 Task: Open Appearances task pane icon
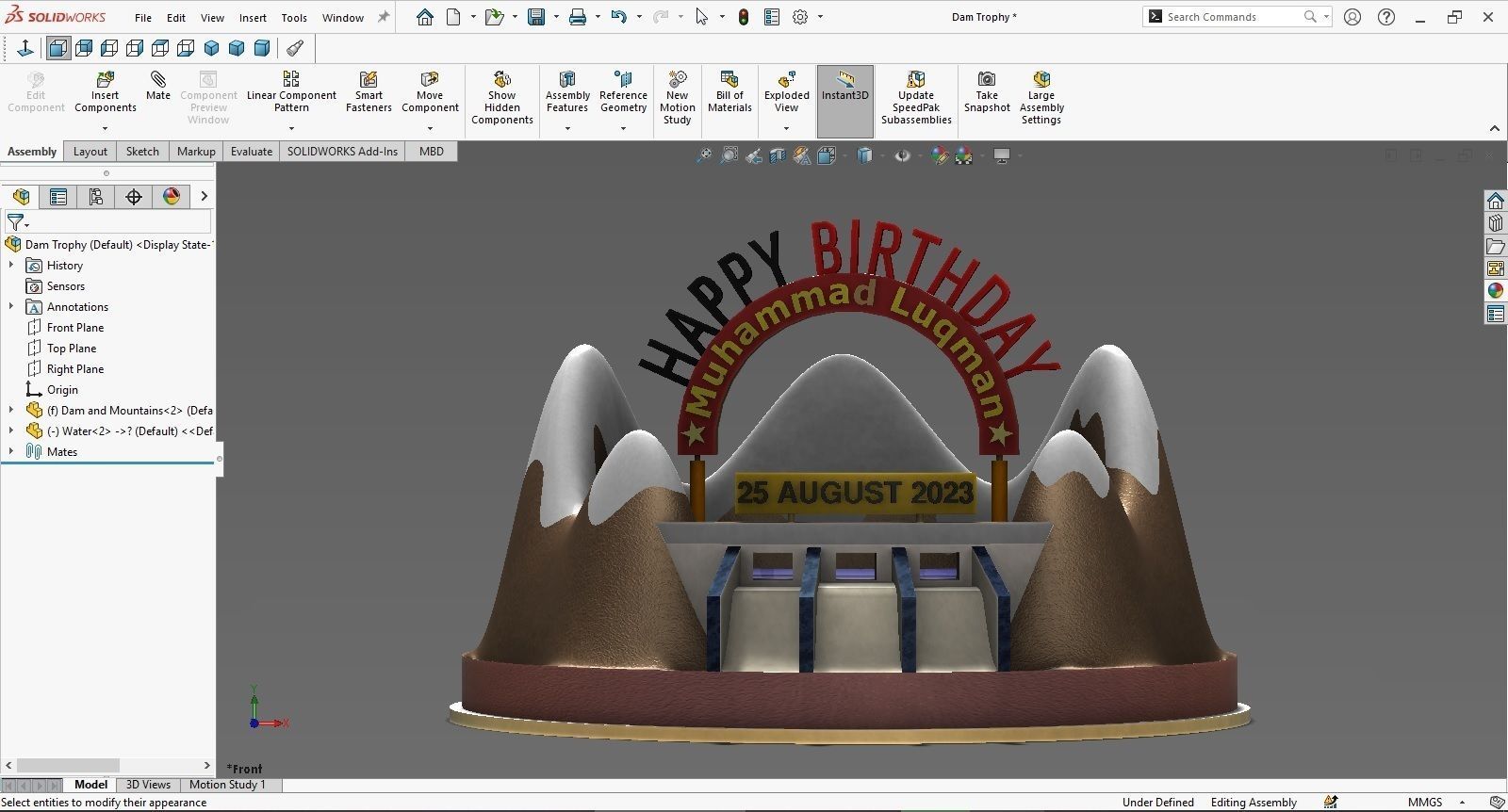coord(1496,291)
